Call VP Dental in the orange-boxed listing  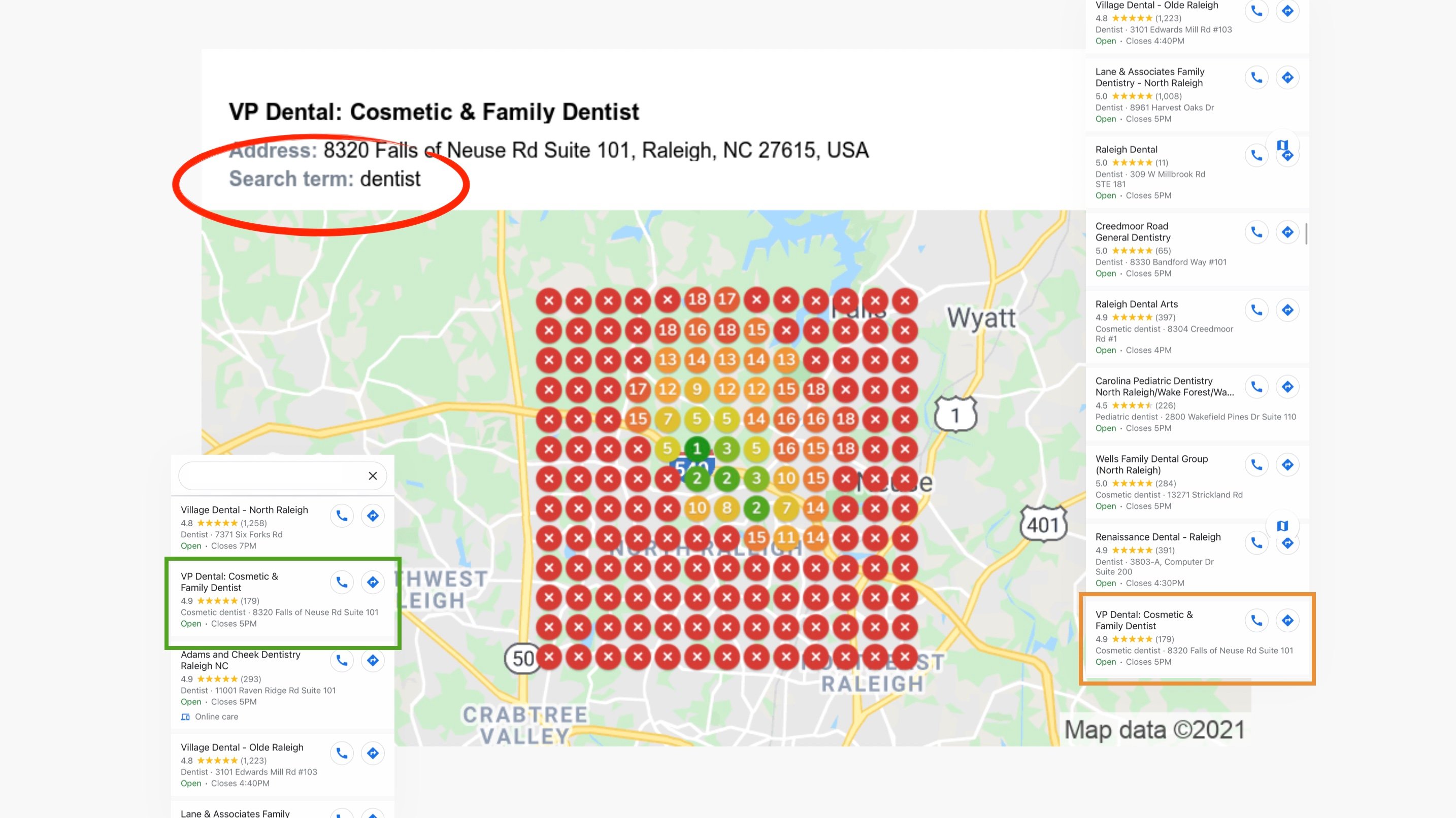click(x=1256, y=620)
